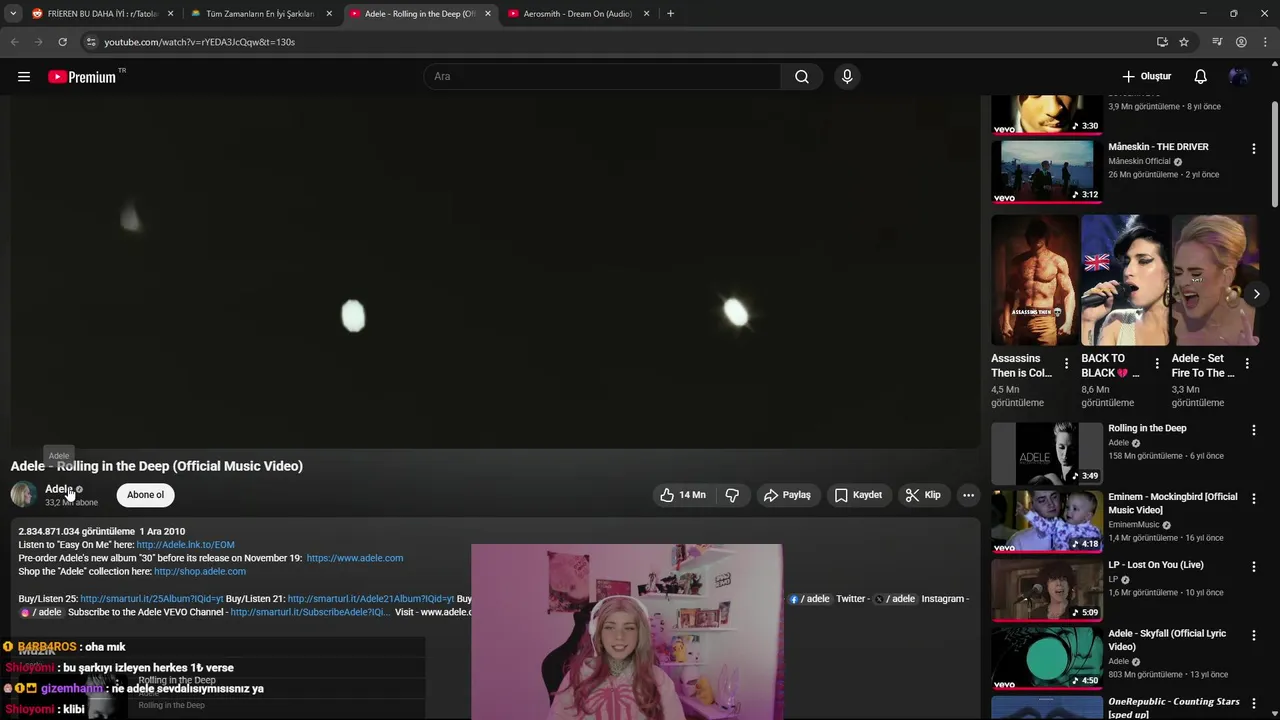The width and height of the screenshot is (1280, 720).
Task: Like the video with thumbs up 14 Mn
Action: [683, 495]
